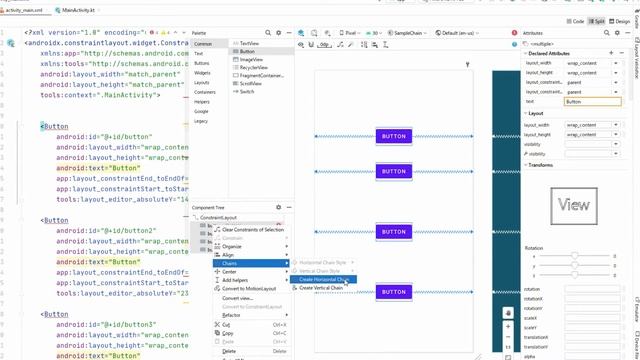Open the SampleChain theme dropdown
The height and width of the screenshot is (360, 640).
tap(407, 33)
